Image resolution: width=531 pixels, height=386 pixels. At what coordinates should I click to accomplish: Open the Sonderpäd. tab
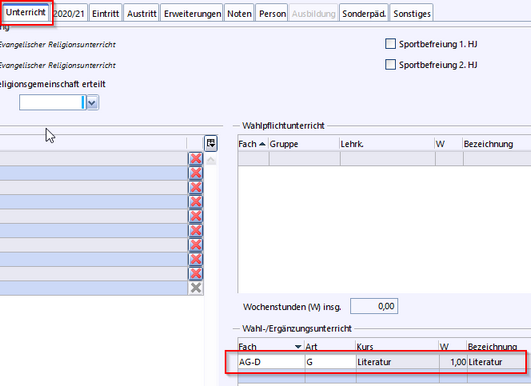tap(364, 14)
